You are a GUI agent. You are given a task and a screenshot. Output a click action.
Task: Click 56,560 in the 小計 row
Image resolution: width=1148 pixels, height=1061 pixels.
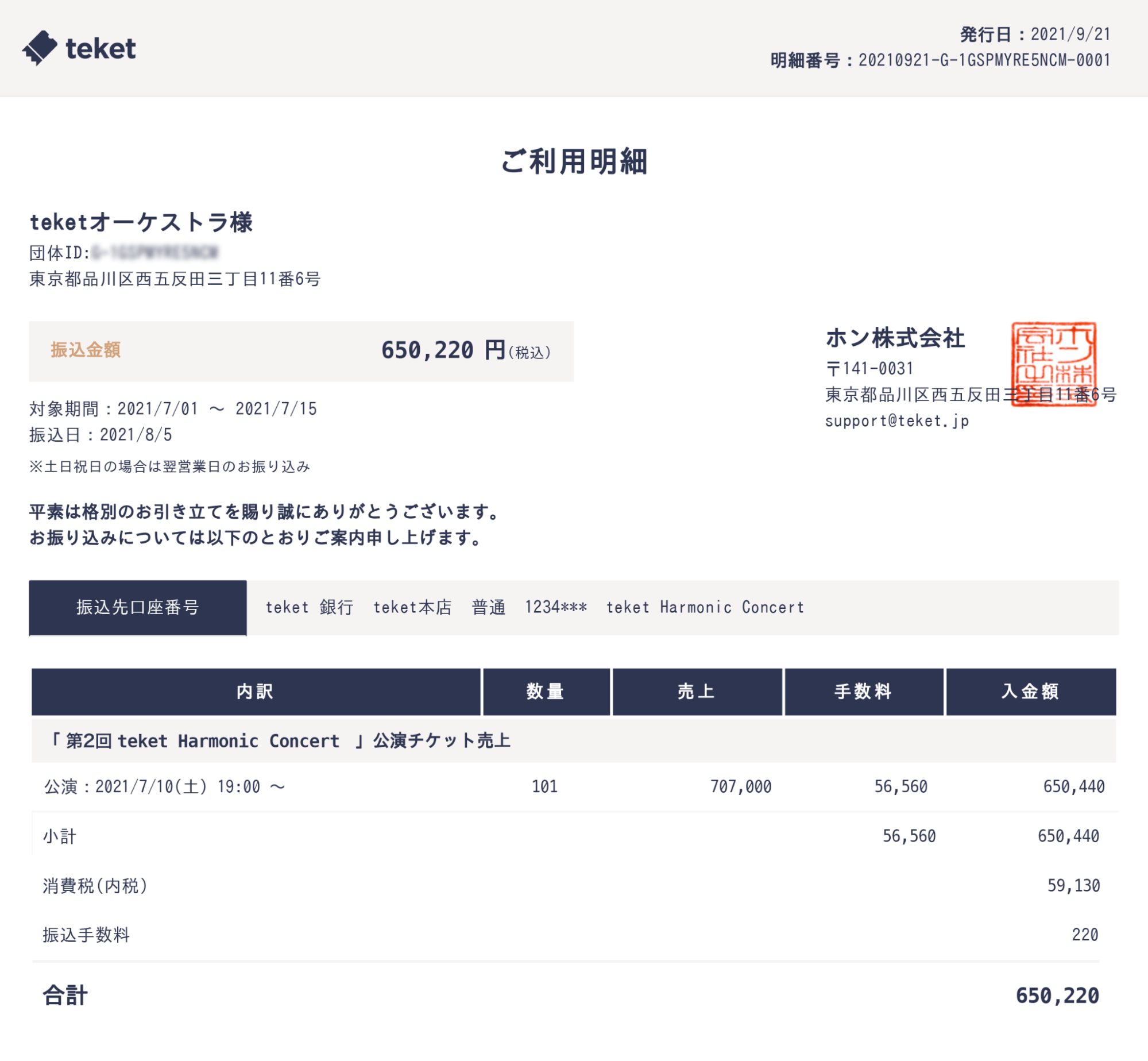[909, 836]
